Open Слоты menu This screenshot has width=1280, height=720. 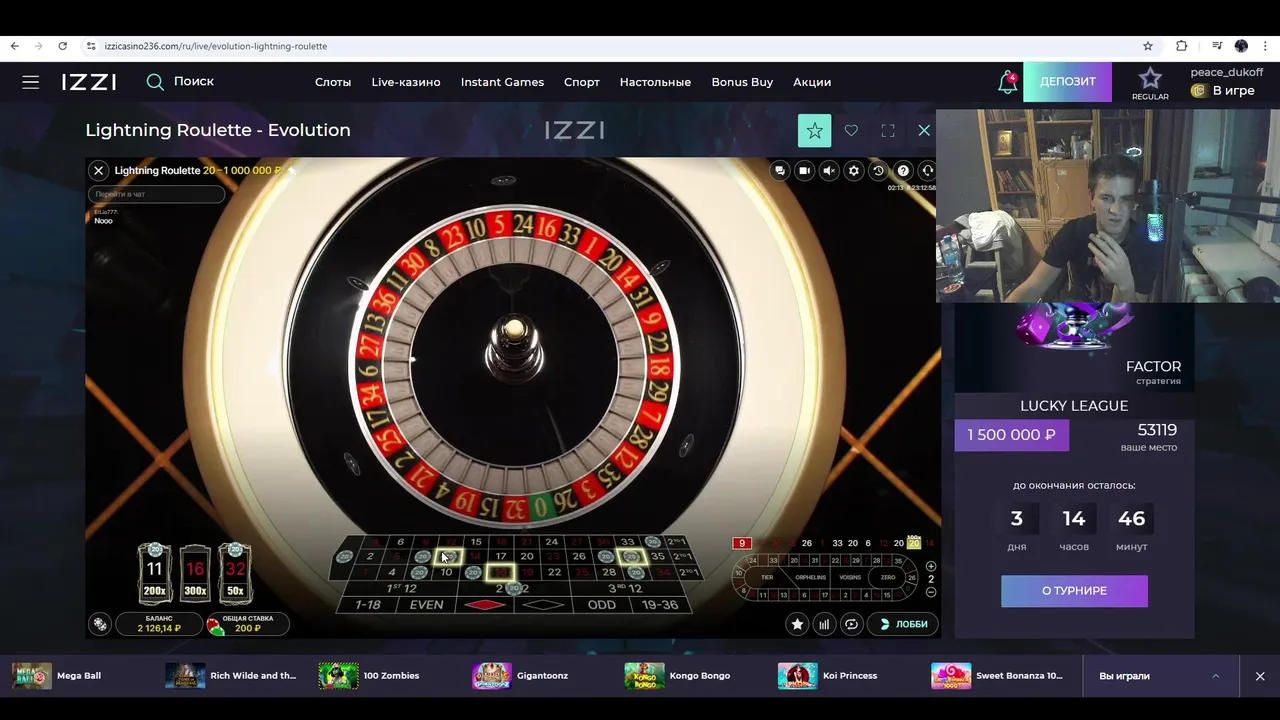333,82
